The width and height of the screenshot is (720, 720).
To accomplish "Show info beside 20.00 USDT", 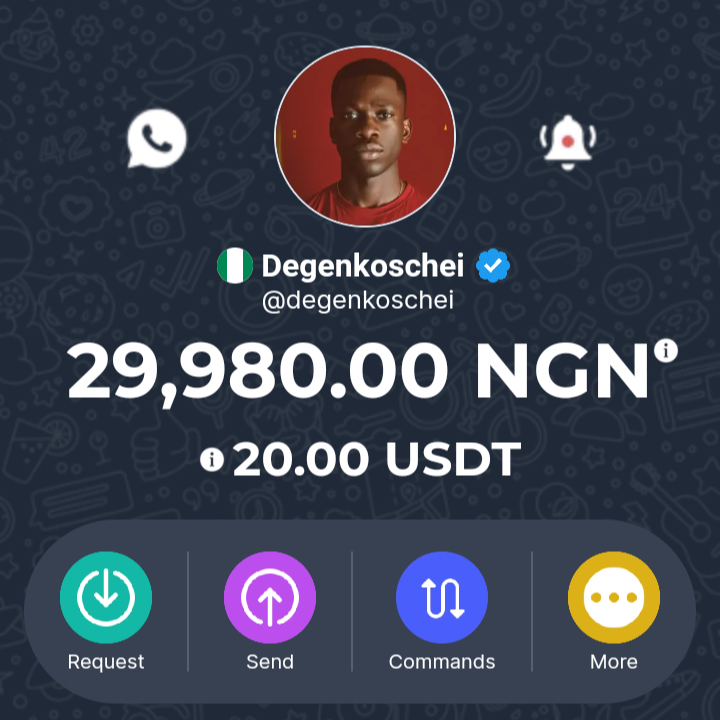I will coord(212,459).
